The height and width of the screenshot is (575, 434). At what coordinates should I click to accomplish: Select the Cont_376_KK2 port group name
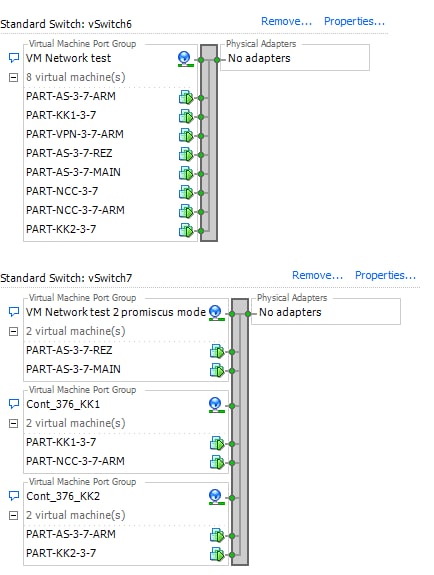(63, 497)
